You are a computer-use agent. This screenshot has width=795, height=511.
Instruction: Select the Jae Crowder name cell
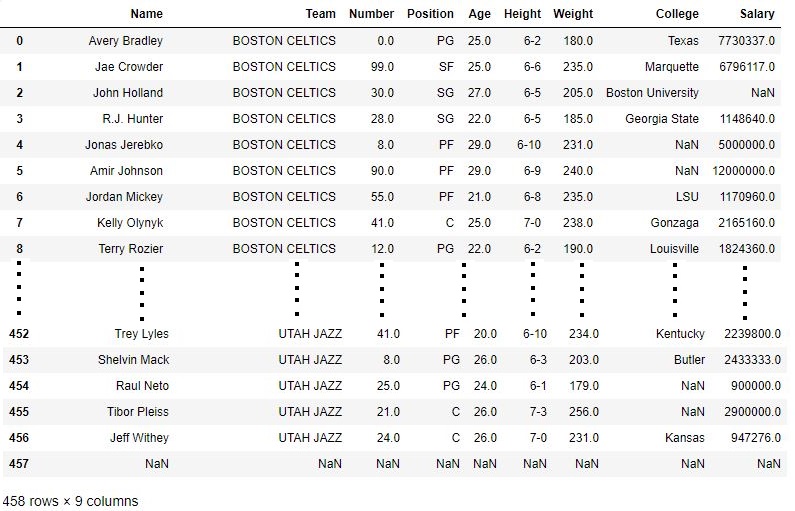pyautogui.click(x=129, y=67)
